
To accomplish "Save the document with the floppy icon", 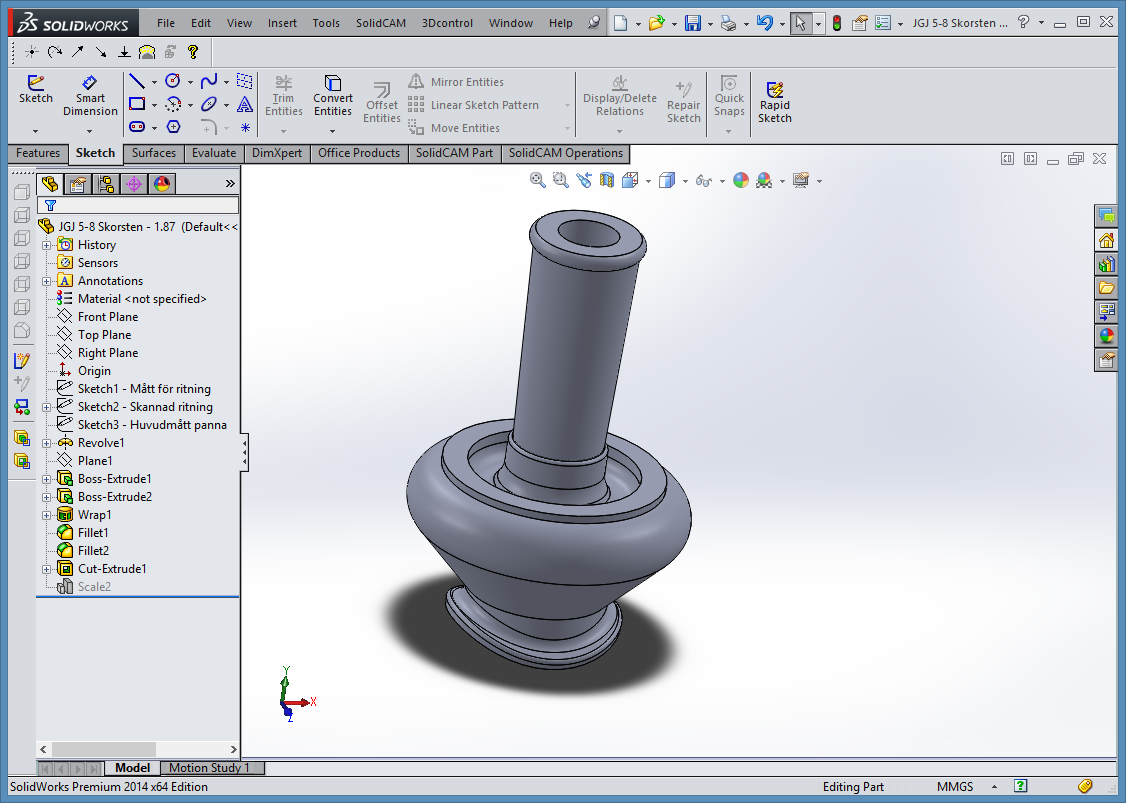I will point(692,23).
